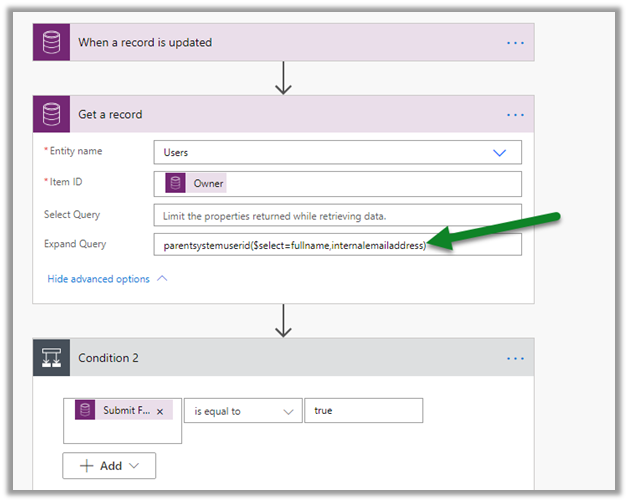The height and width of the screenshot is (502, 628).
Task: Click into the Select Query field
Action: pos(337,216)
